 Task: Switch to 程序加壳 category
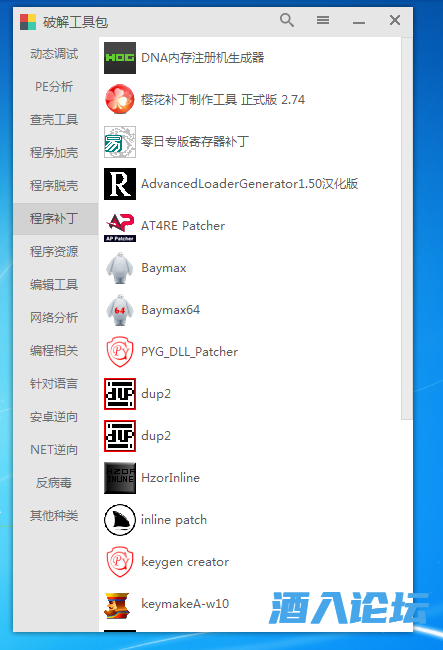coord(54,153)
